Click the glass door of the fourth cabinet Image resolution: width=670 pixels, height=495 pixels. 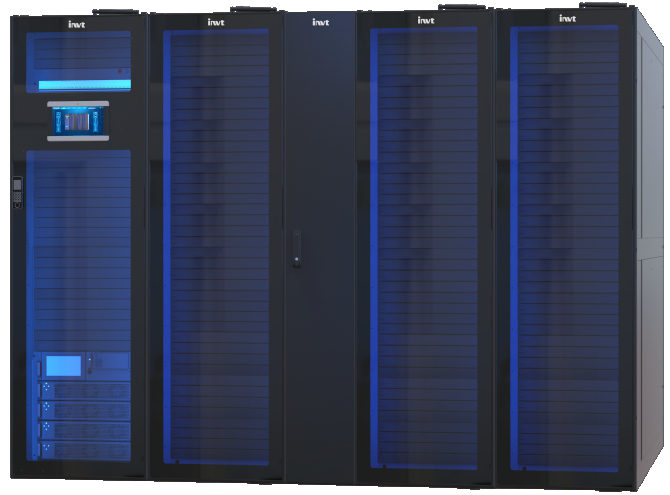click(x=426, y=250)
